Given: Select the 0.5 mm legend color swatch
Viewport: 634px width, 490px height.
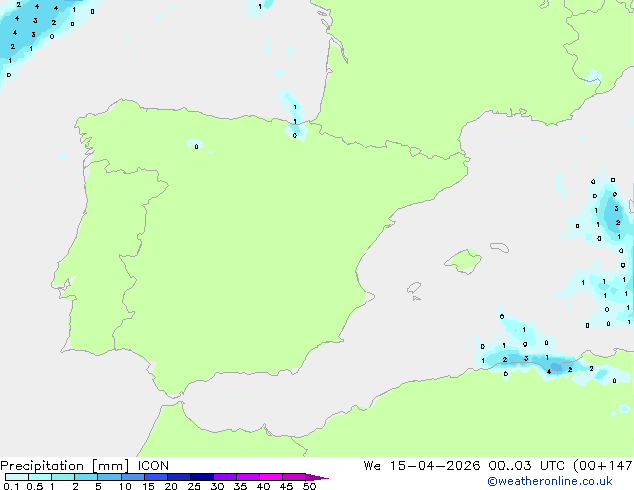Looking at the screenshot, I should [40, 477].
